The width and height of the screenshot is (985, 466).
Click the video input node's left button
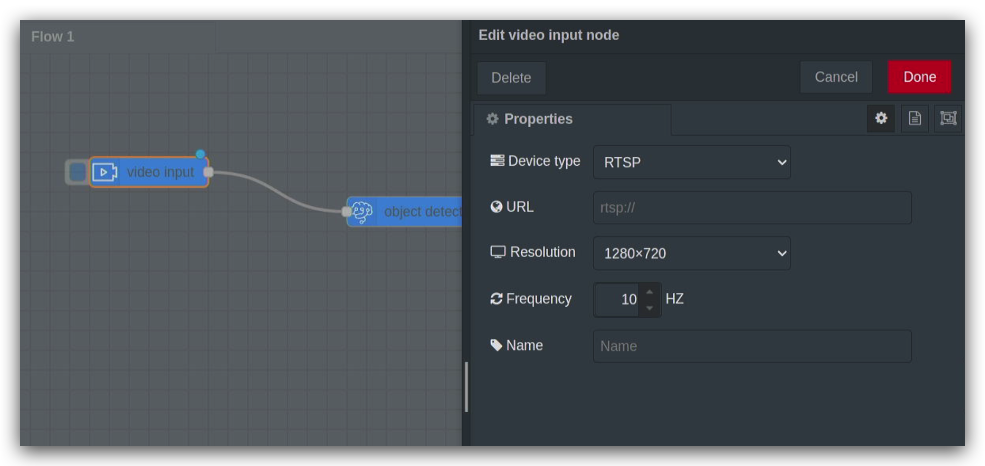(77, 172)
